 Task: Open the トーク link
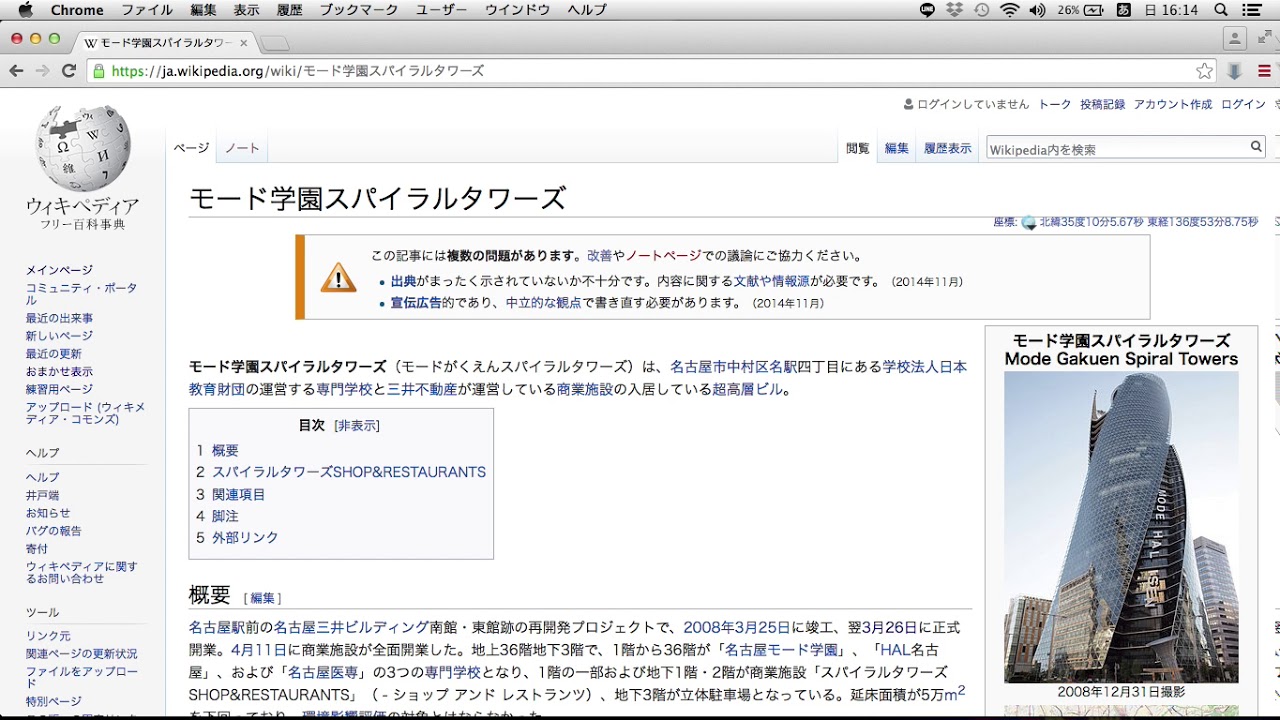1055,104
